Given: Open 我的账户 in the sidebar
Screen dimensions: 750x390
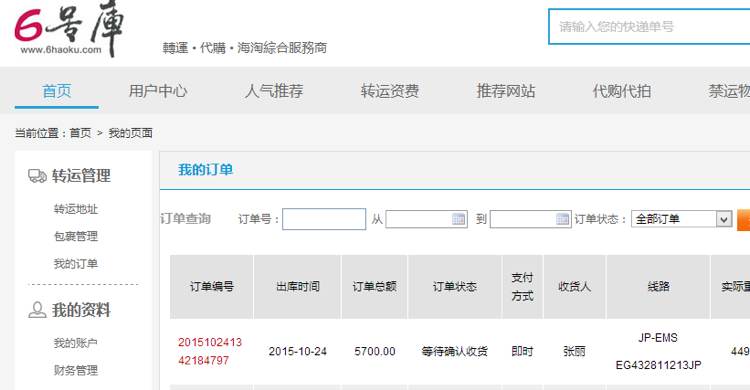Looking at the screenshot, I should click(76, 343).
